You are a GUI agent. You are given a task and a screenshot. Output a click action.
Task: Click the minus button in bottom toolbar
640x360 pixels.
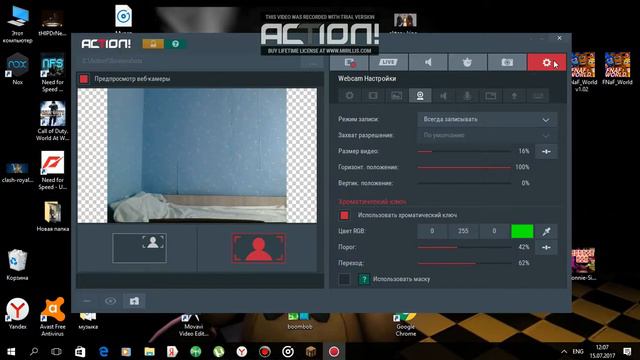point(87,301)
